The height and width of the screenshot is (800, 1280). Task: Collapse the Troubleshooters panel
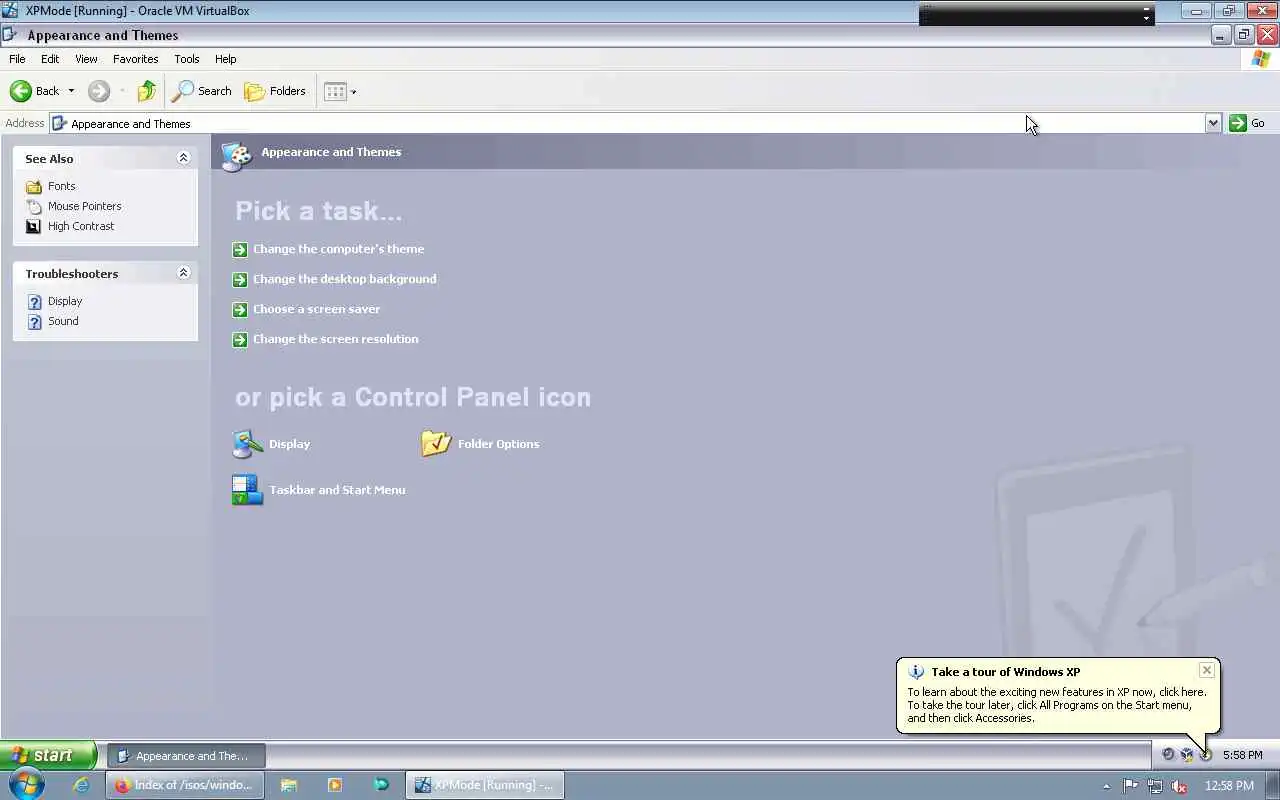pyautogui.click(x=183, y=273)
